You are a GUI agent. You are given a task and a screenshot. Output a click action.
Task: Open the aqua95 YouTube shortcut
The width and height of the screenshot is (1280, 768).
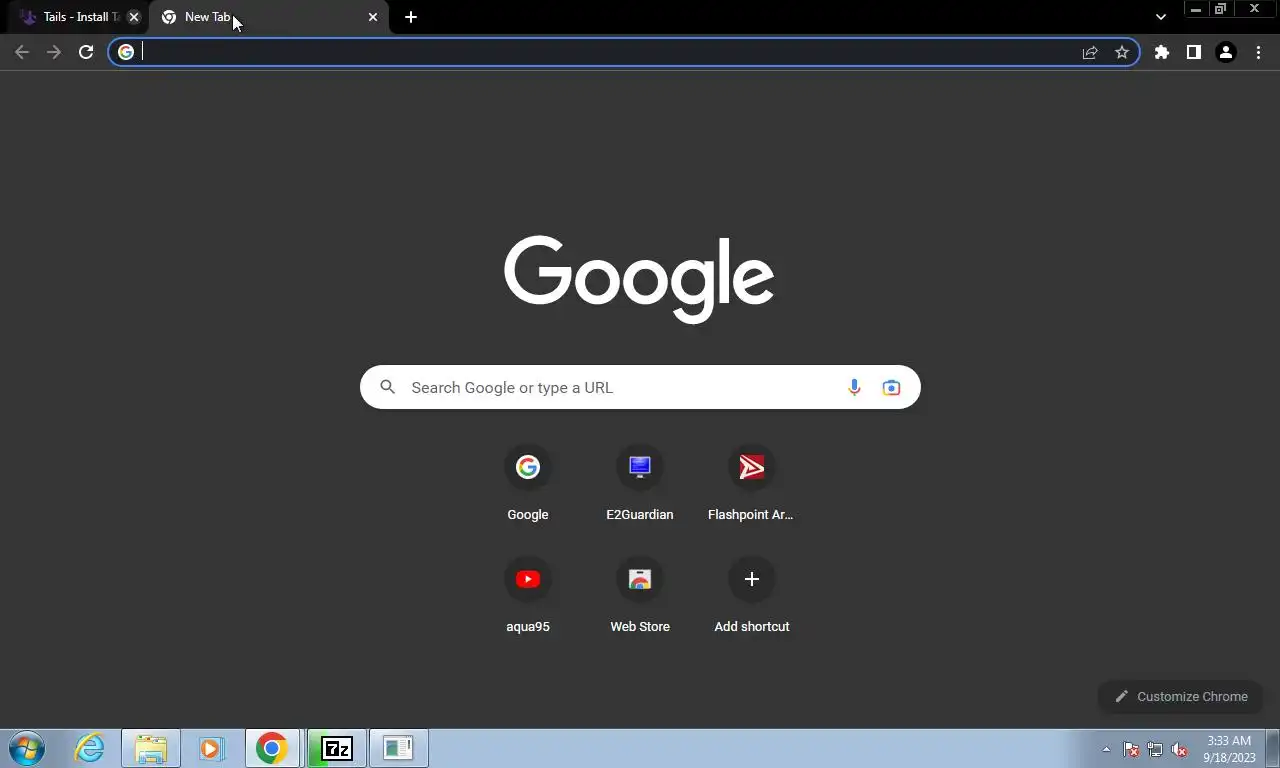pyautogui.click(x=528, y=596)
